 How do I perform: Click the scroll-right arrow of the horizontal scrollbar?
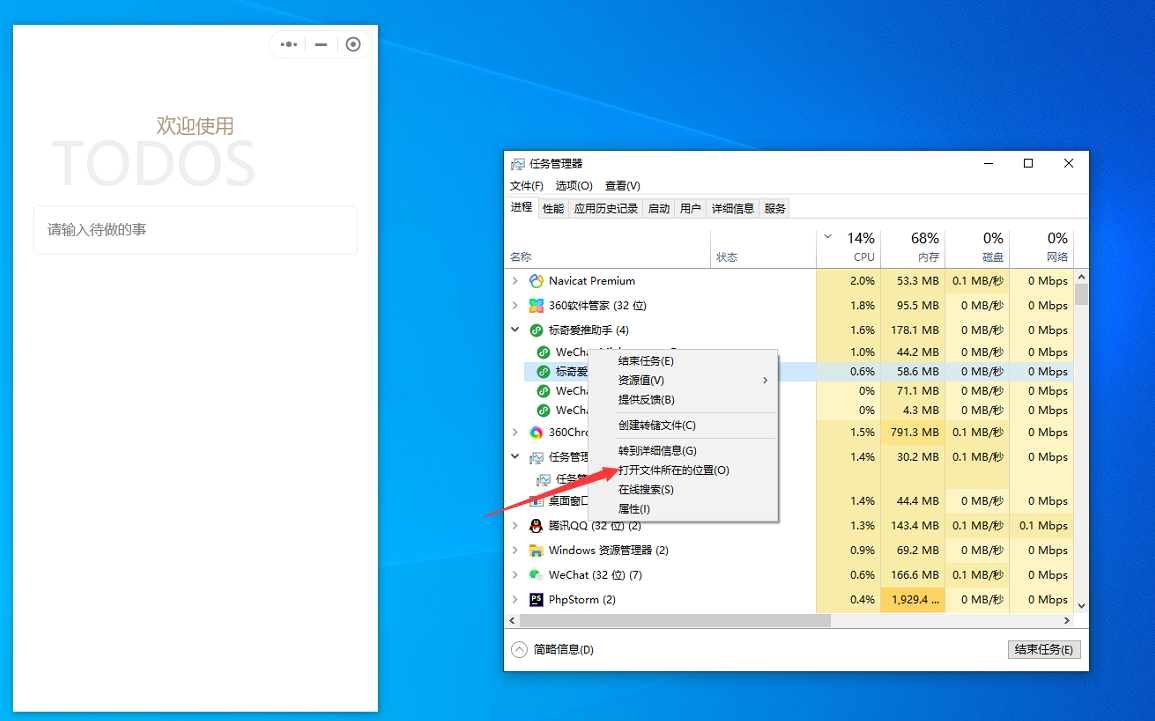tap(1067, 621)
